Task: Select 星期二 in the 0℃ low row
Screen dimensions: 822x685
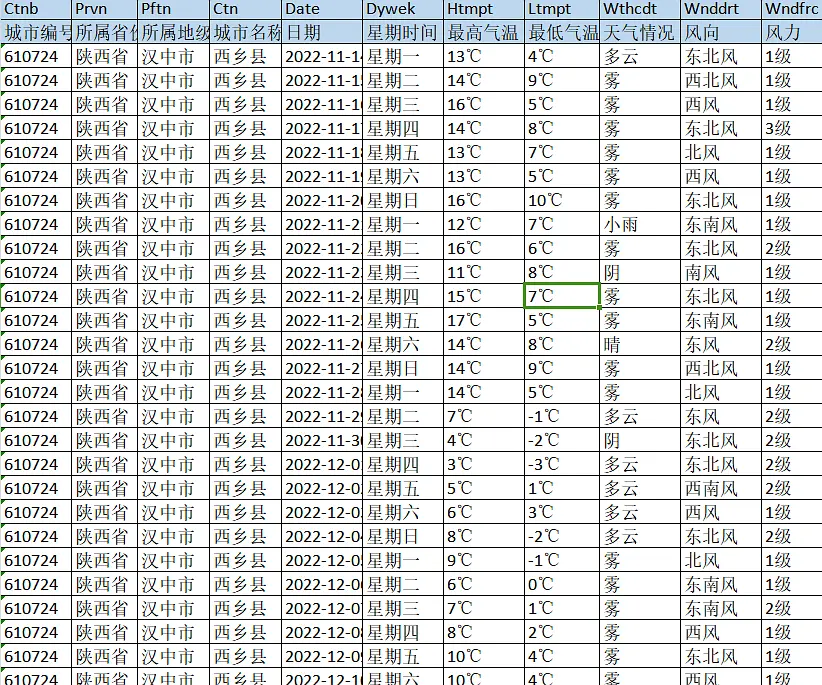Action: [403, 584]
